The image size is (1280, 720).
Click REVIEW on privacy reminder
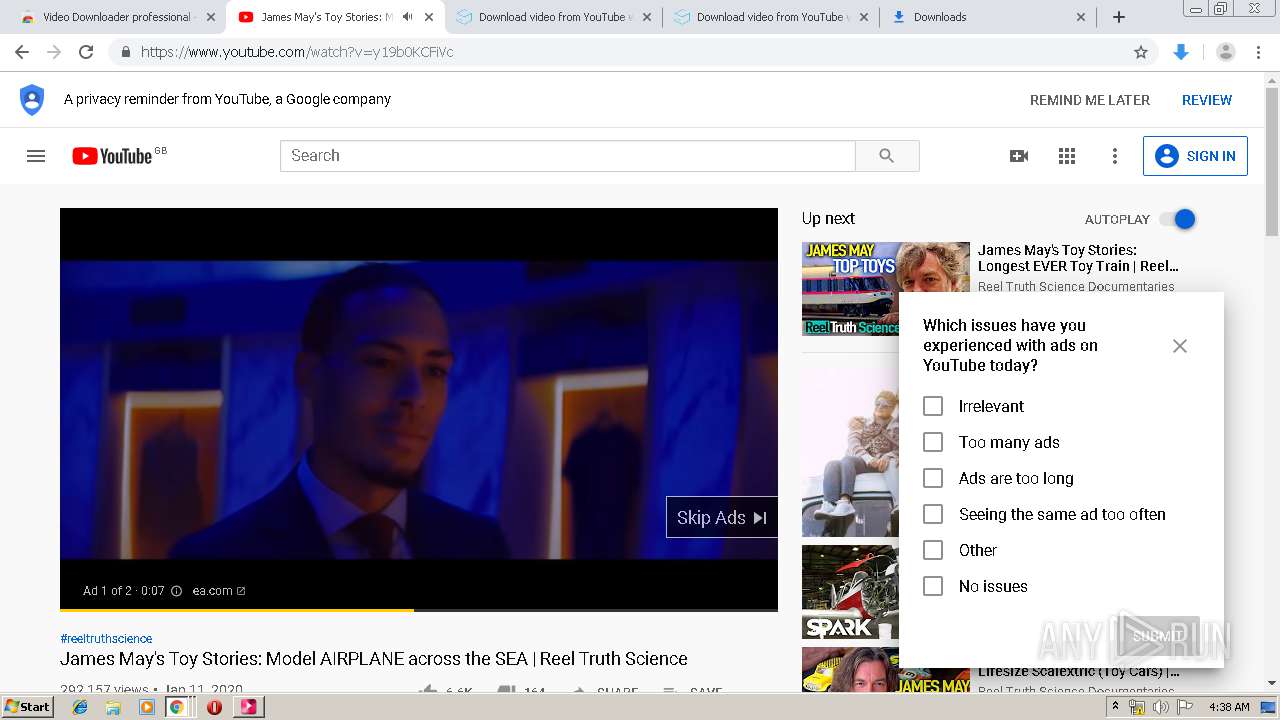point(1207,100)
